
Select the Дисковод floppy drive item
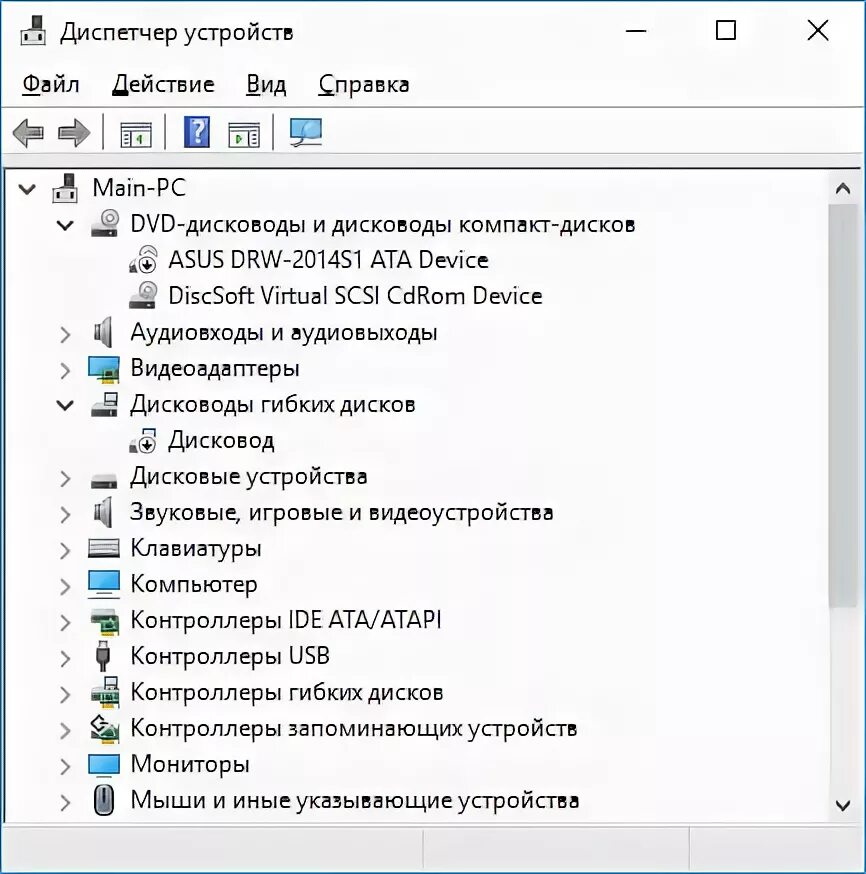click(x=221, y=440)
